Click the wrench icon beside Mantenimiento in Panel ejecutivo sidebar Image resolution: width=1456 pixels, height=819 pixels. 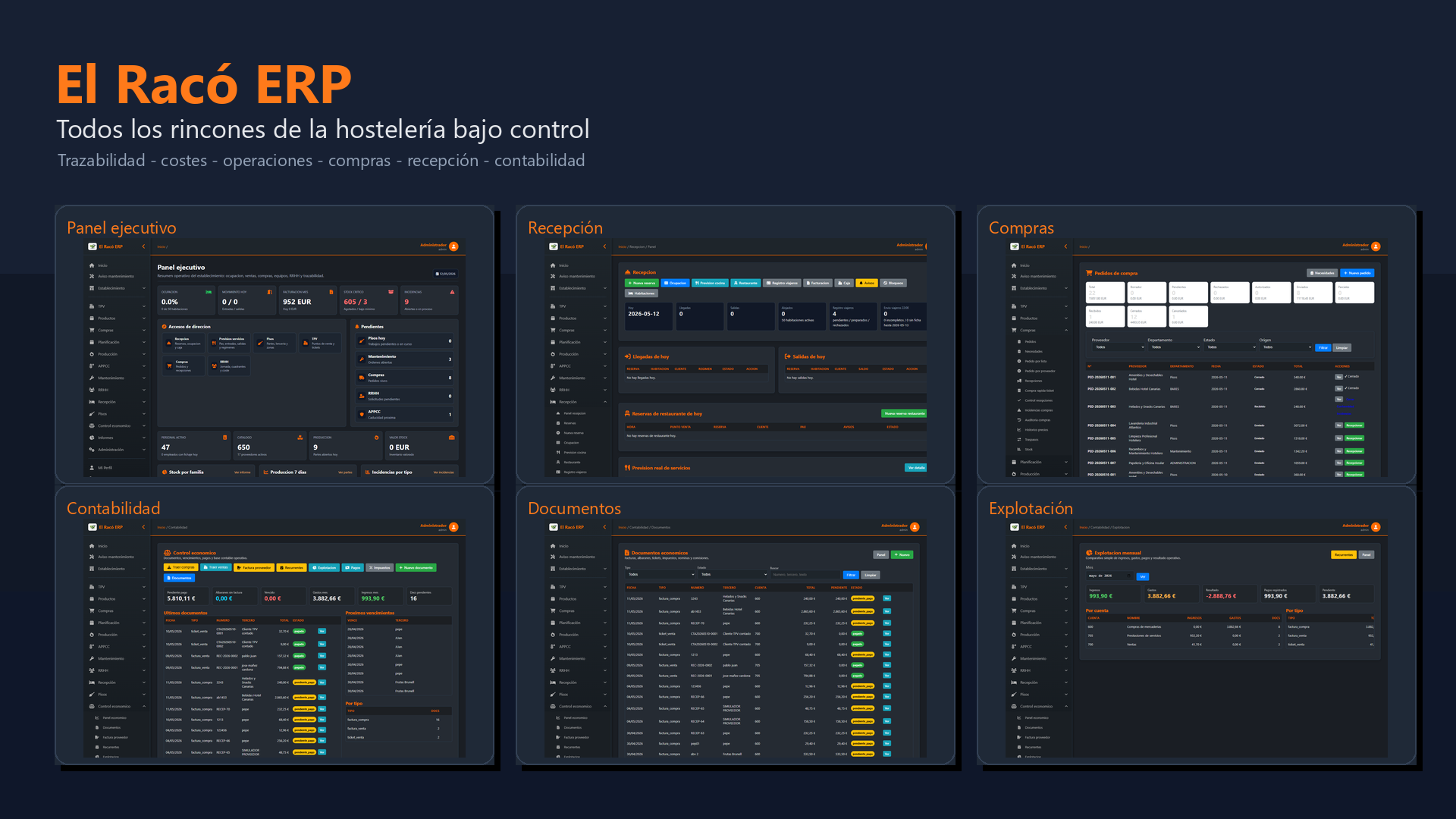point(92,378)
